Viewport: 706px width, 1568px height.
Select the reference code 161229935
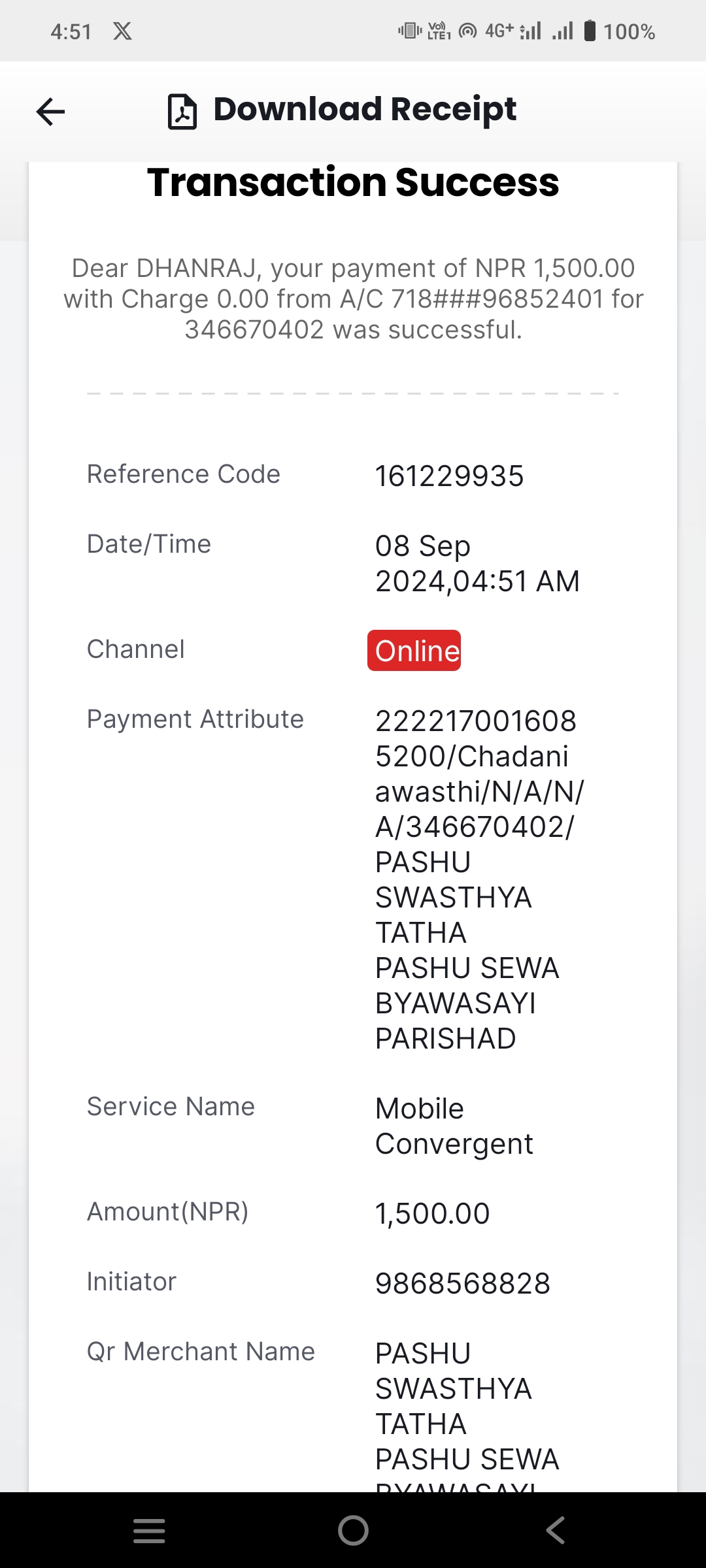pos(449,476)
